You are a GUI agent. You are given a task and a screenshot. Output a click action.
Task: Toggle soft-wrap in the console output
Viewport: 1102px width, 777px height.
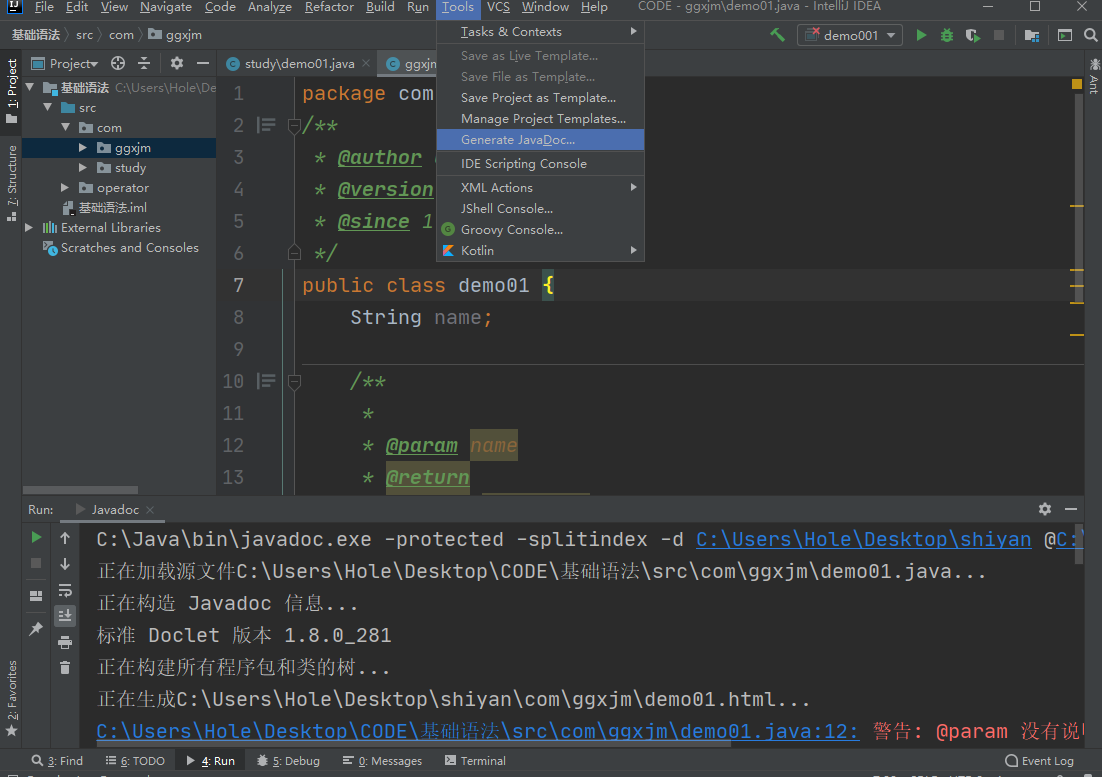click(65, 590)
